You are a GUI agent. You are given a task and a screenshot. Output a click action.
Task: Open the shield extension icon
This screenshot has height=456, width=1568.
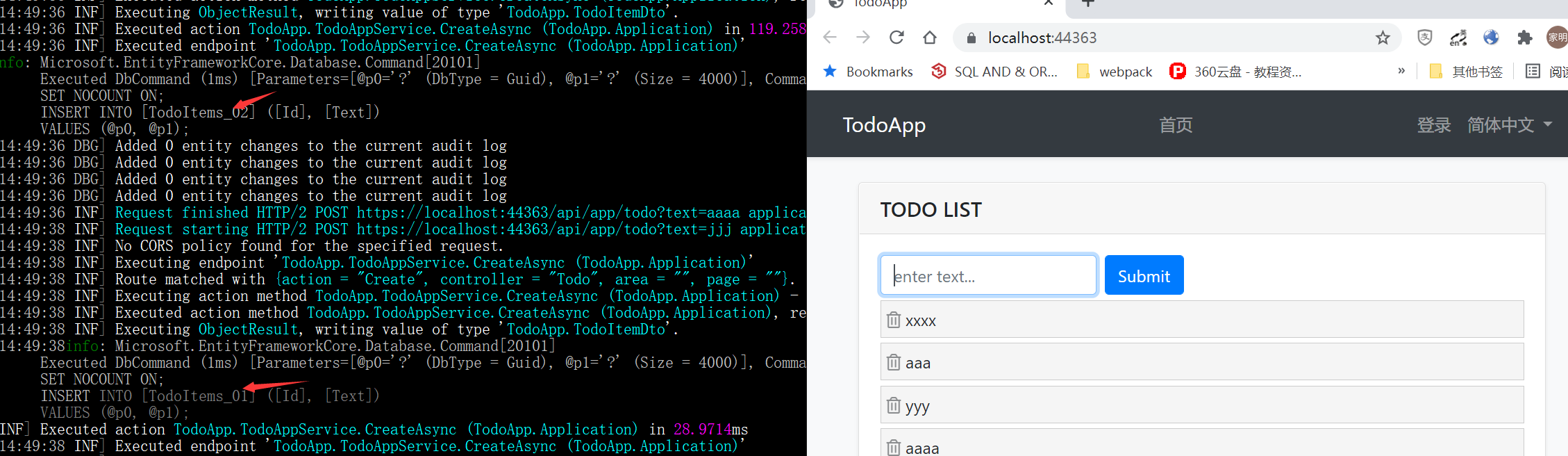(x=1424, y=38)
